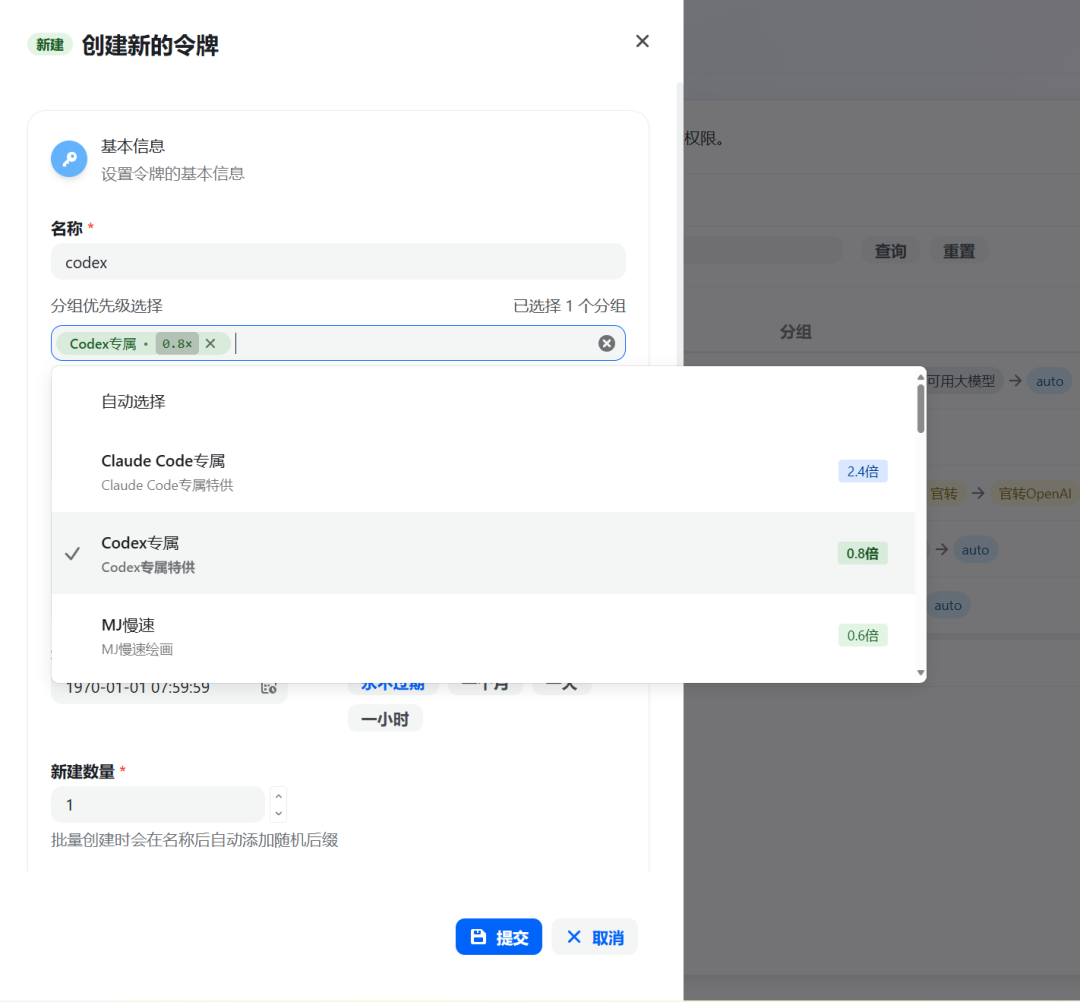Click the checkmark icon next to Codex专属
The width and height of the screenshot is (1080, 1002).
(x=72, y=553)
